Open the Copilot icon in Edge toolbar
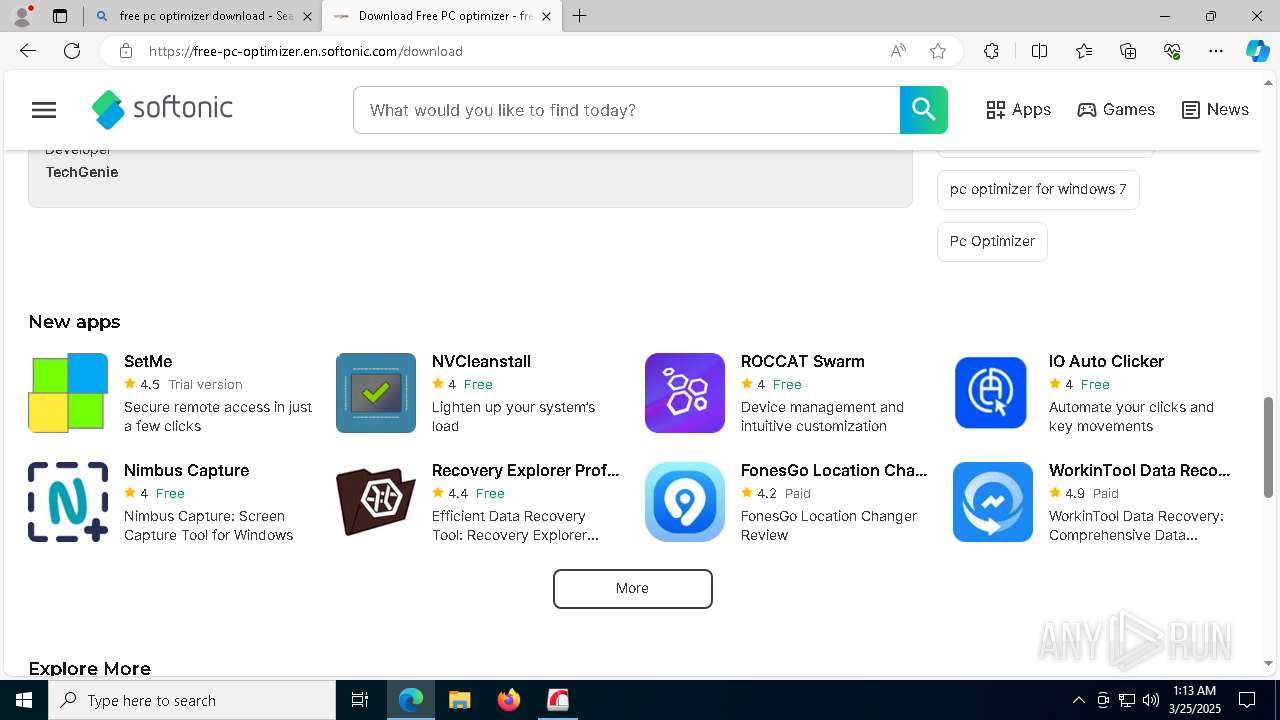Viewport: 1280px width, 720px height. pyautogui.click(x=1257, y=51)
